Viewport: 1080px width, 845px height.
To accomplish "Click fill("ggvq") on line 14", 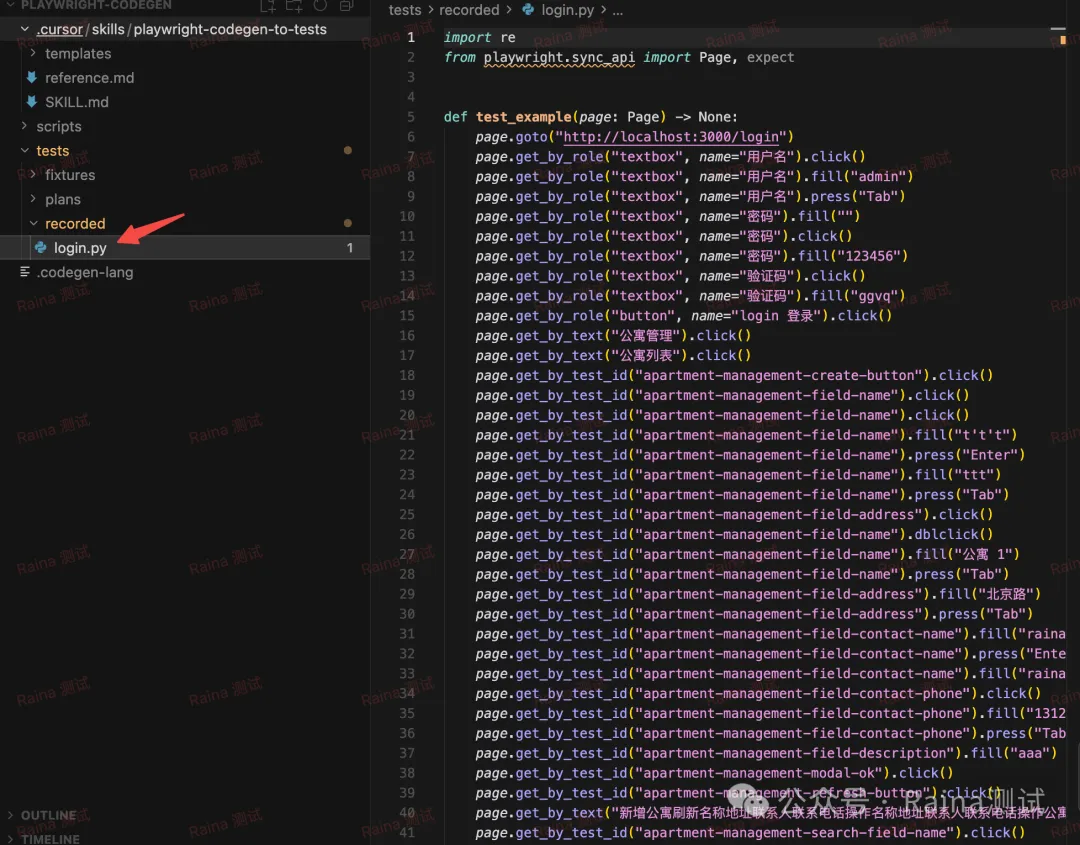I will pos(858,296).
